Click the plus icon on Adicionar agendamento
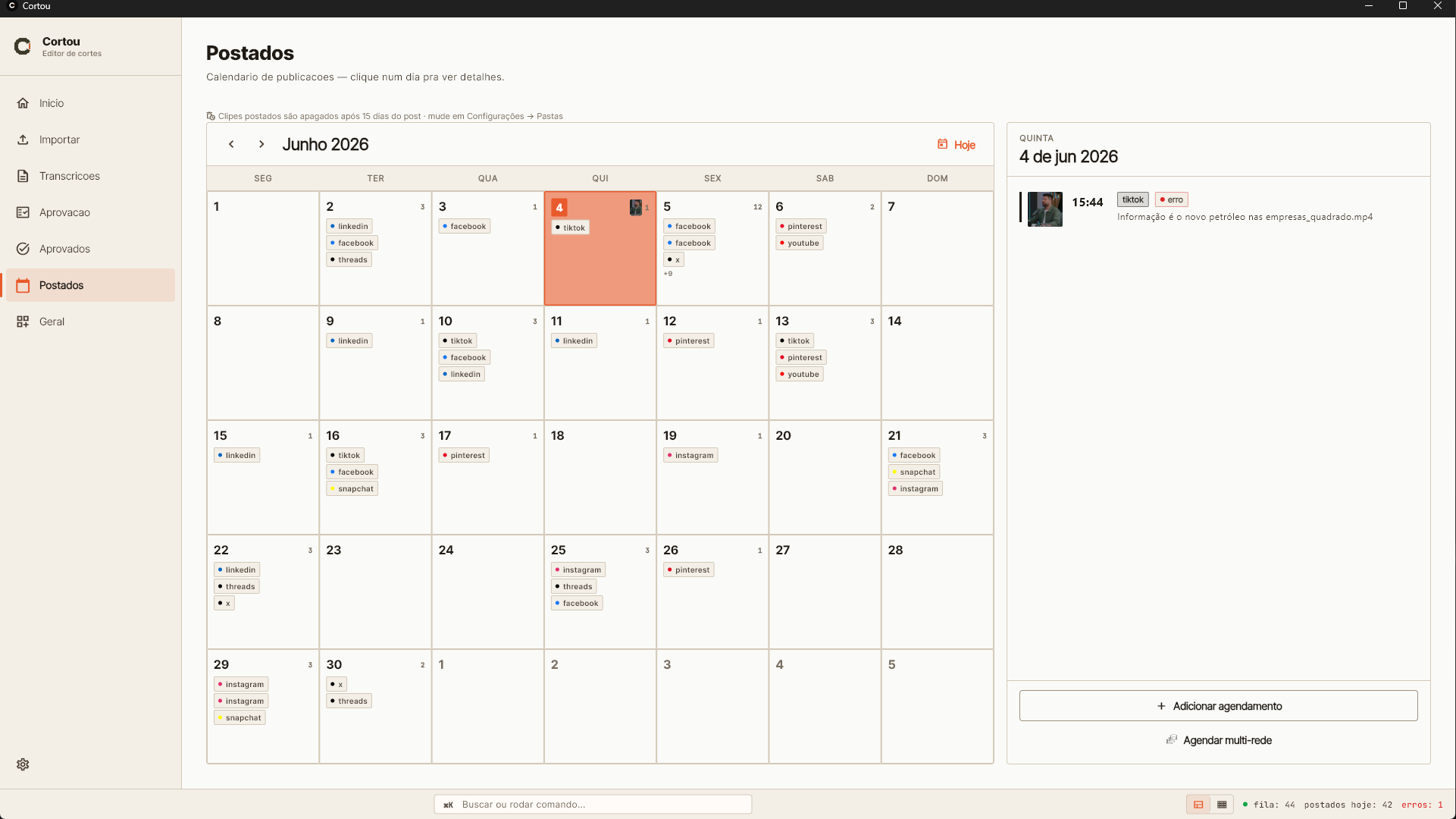This screenshot has width=1456, height=819. pyautogui.click(x=1161, y=706)
